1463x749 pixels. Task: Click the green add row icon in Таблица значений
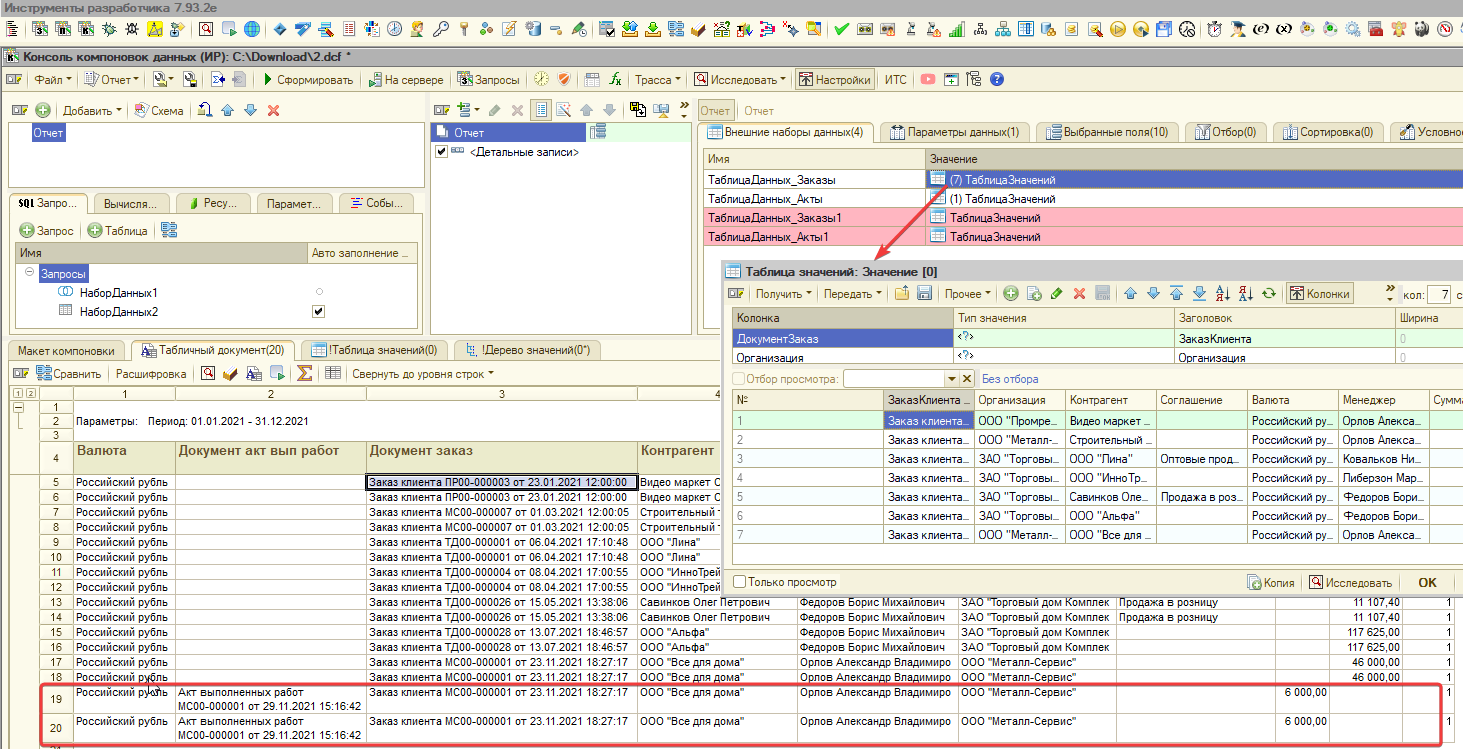pyautogui.click(x=1011, y=294)
